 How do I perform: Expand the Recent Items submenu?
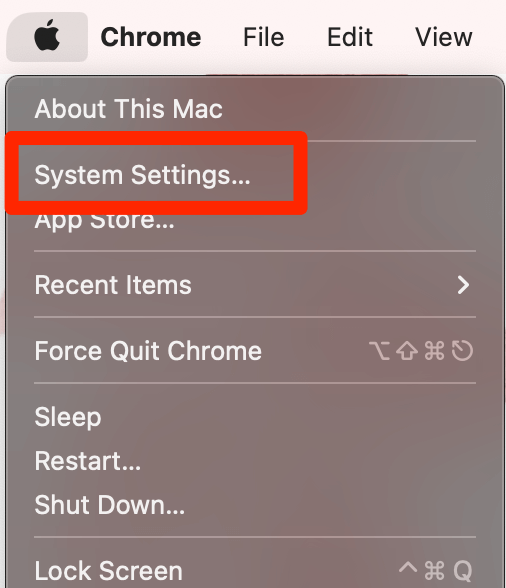(255, 285)
